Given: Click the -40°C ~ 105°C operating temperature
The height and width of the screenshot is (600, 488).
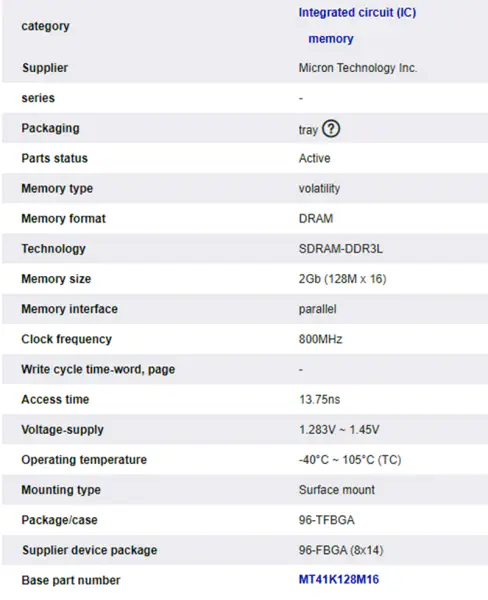Looking at the screenshot, I should coord(350,460).
